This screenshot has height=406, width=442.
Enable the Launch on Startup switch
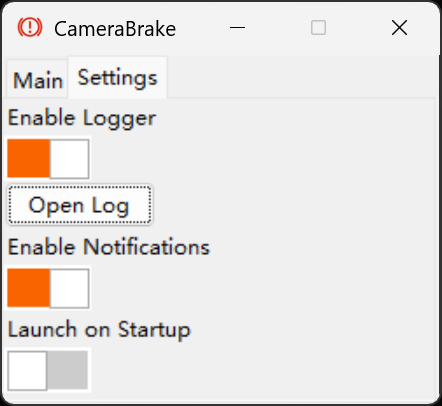click(48, 370)
